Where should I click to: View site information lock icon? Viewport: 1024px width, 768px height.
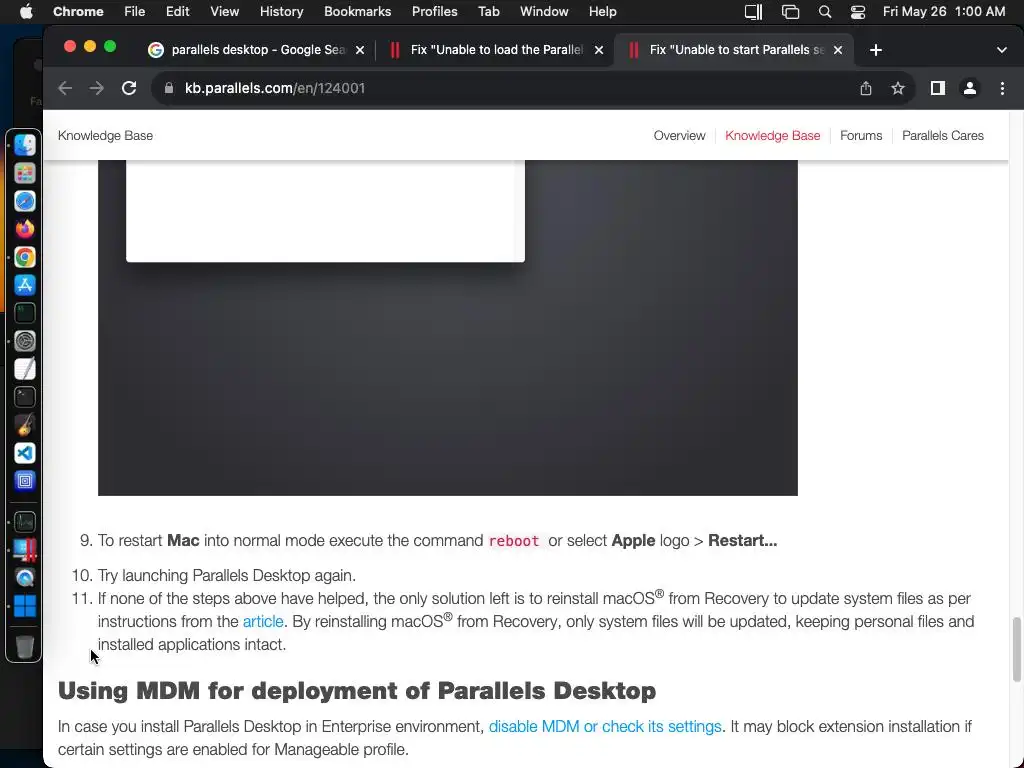click(168, 88)
